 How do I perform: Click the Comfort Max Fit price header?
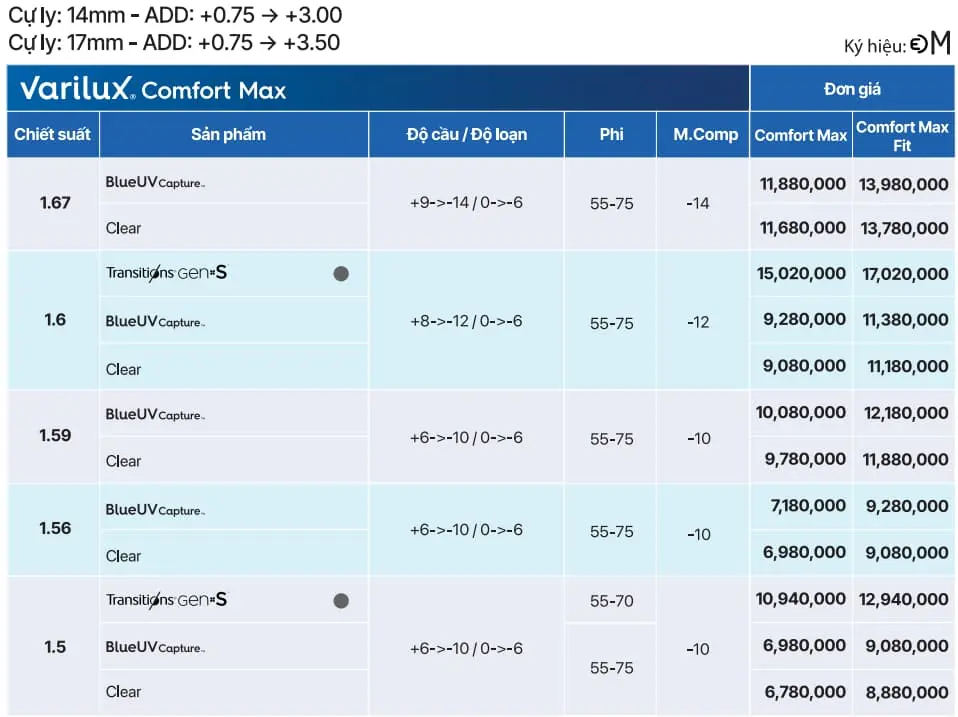point(902,136)
